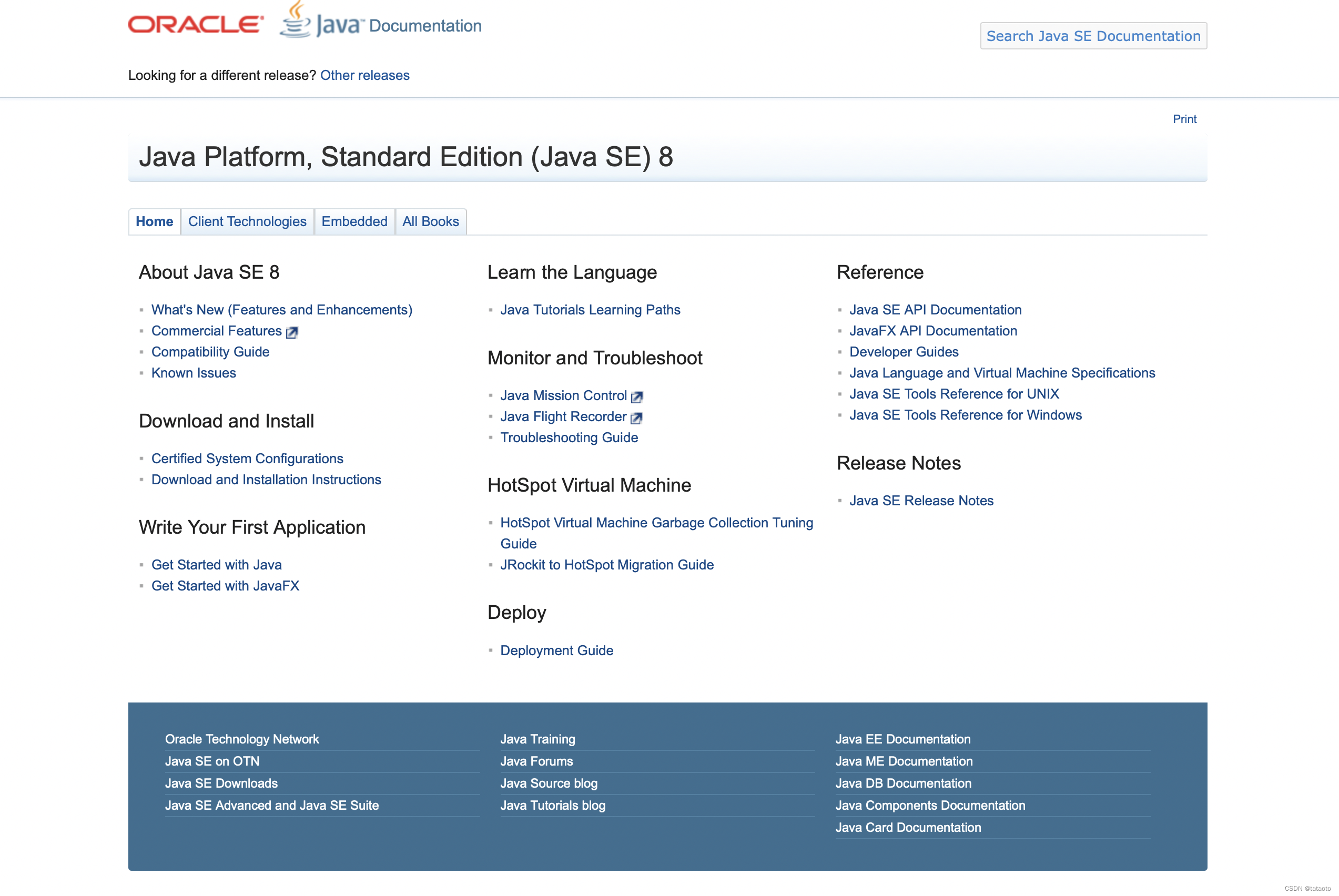The image size is (1339, 896).
Task: Open the Troubleshooting Guide
Action: (569, 437)
